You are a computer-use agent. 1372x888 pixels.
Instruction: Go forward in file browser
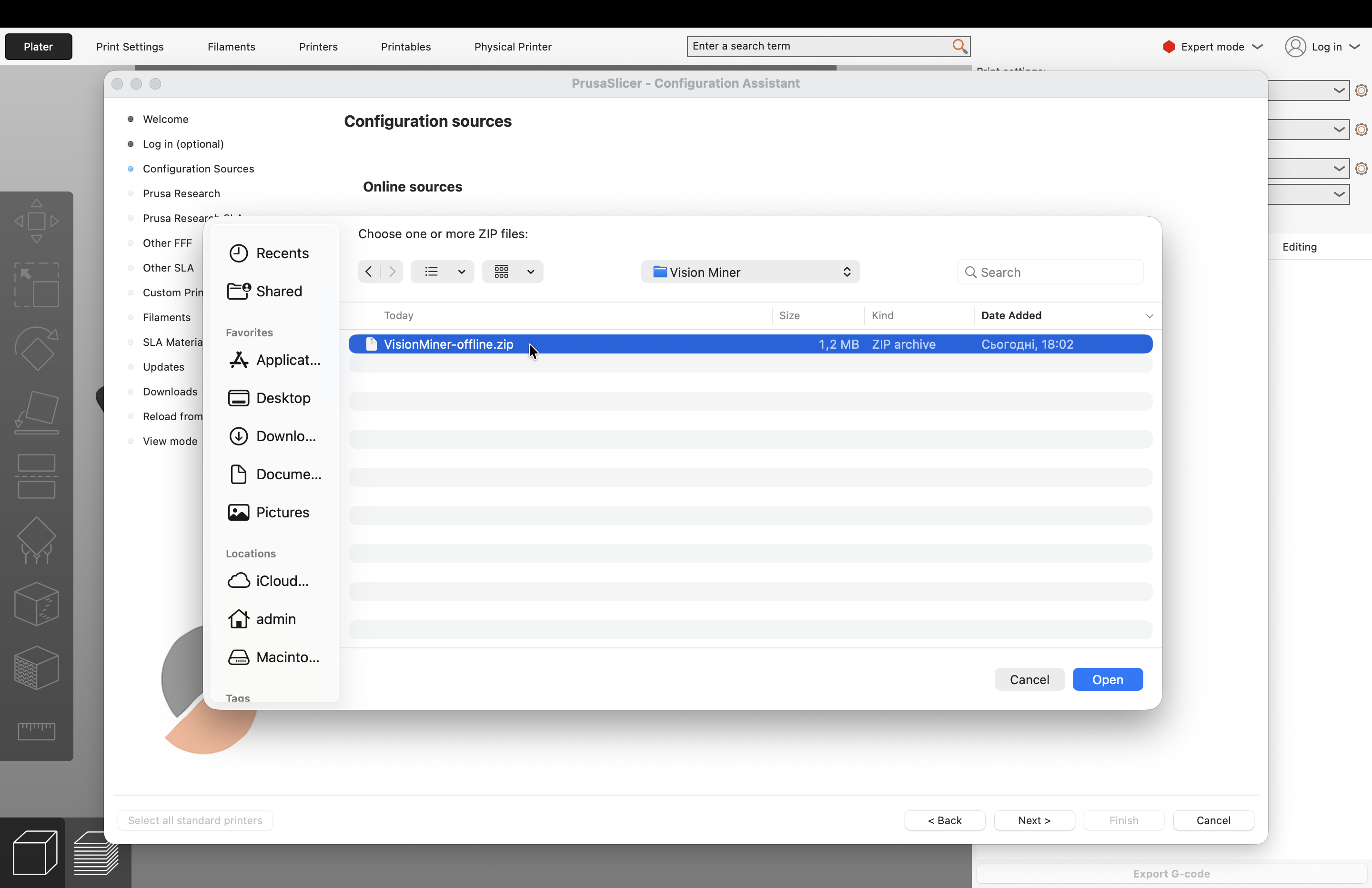click(392, 272)
